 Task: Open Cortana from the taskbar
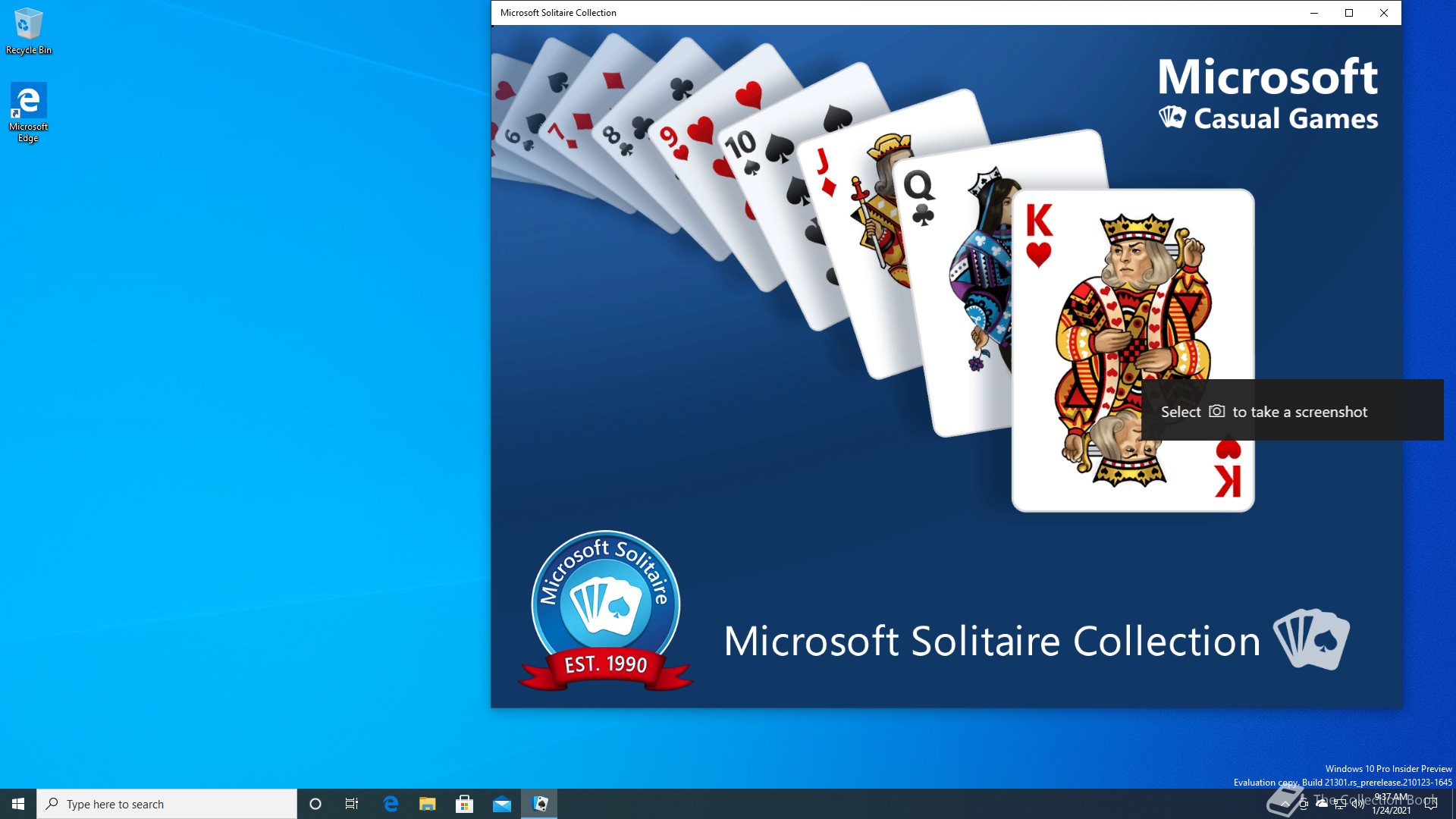click(x=315, y=804)
